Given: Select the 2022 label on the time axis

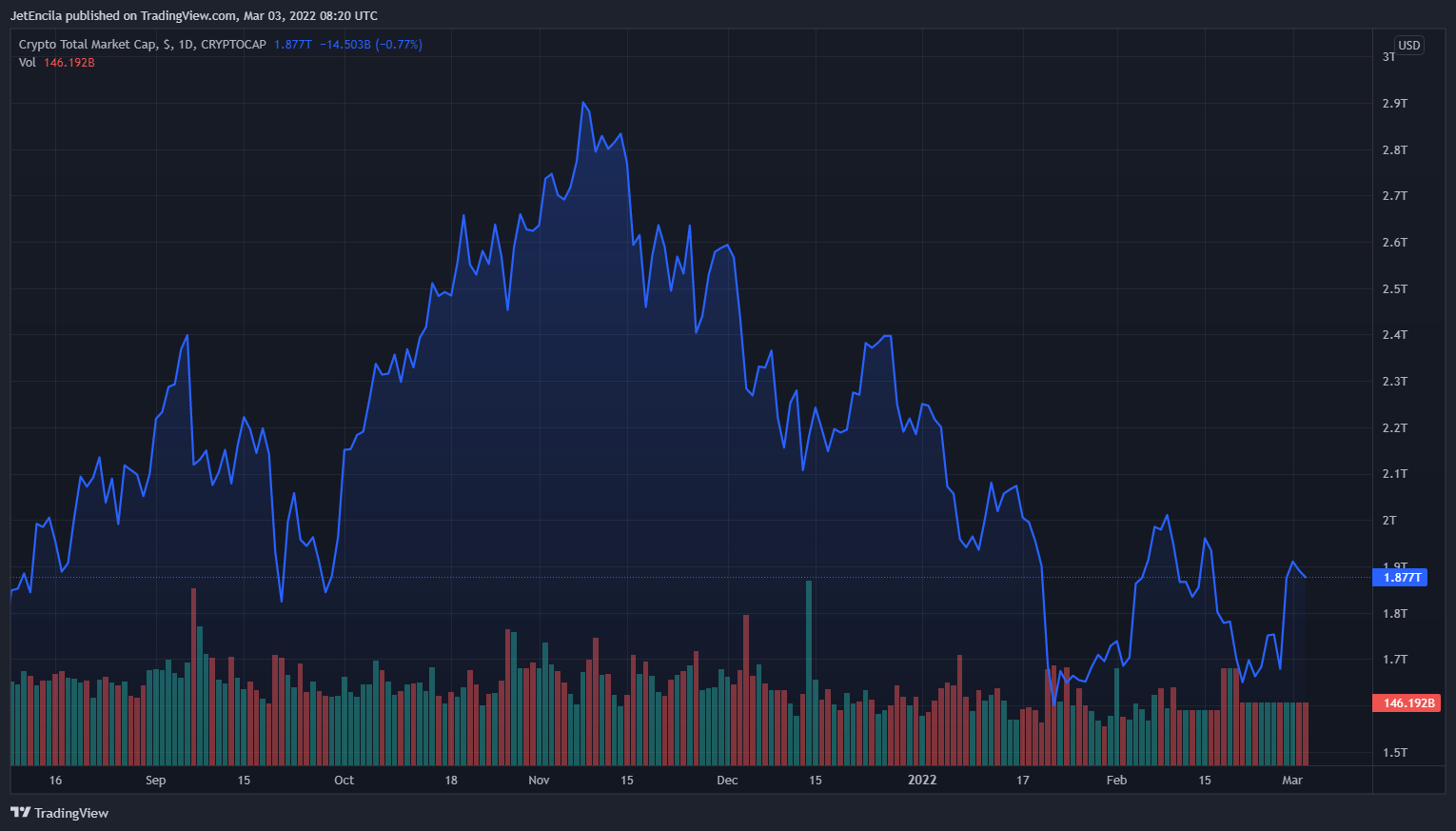Looking at the screenshot, I should pyautogui.click(x=920, y=780).
